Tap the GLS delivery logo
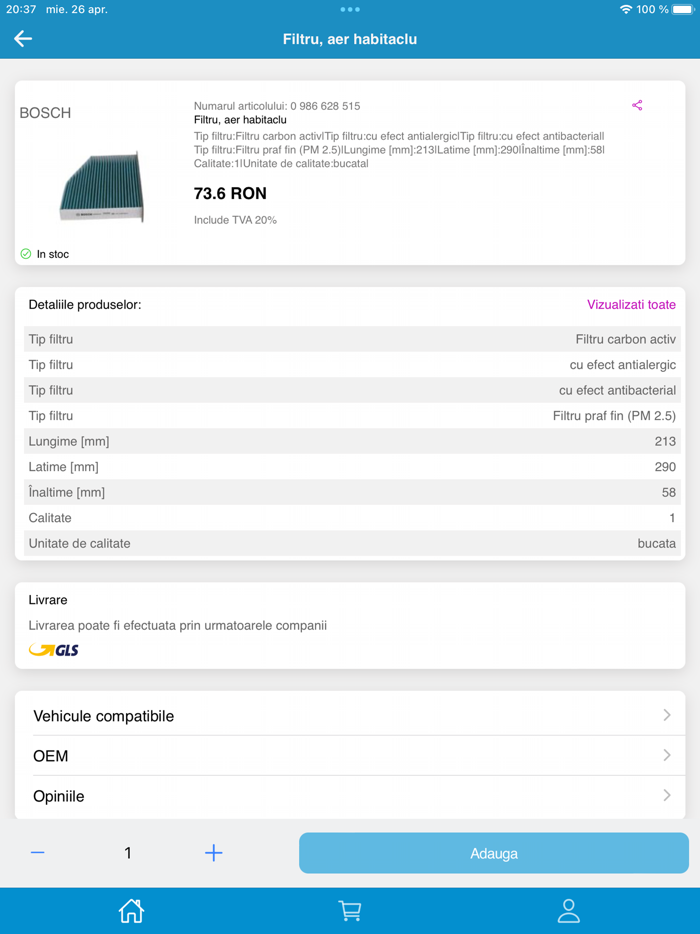 pos(54,650)
